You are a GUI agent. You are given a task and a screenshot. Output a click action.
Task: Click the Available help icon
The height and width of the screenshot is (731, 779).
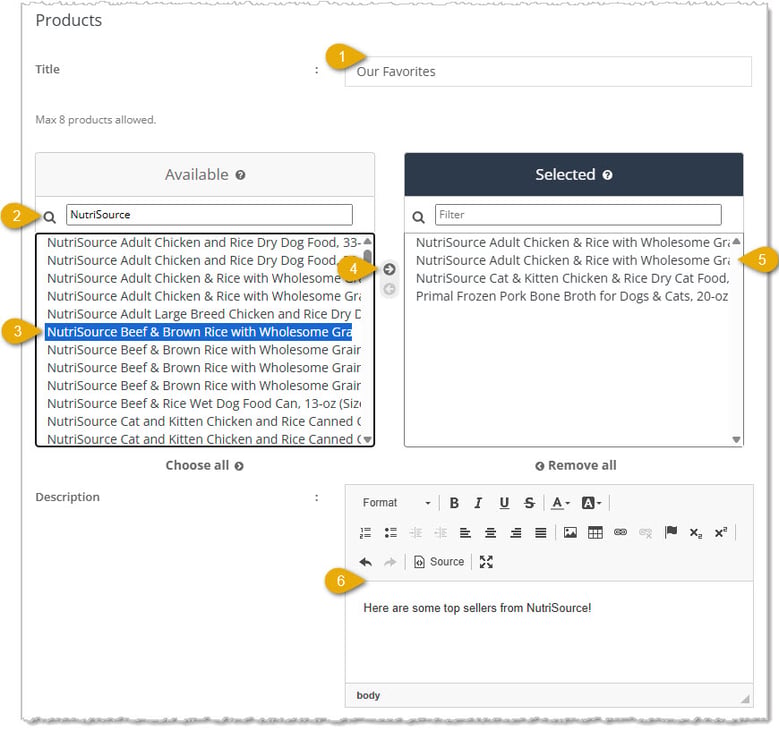tap(240, 175)
